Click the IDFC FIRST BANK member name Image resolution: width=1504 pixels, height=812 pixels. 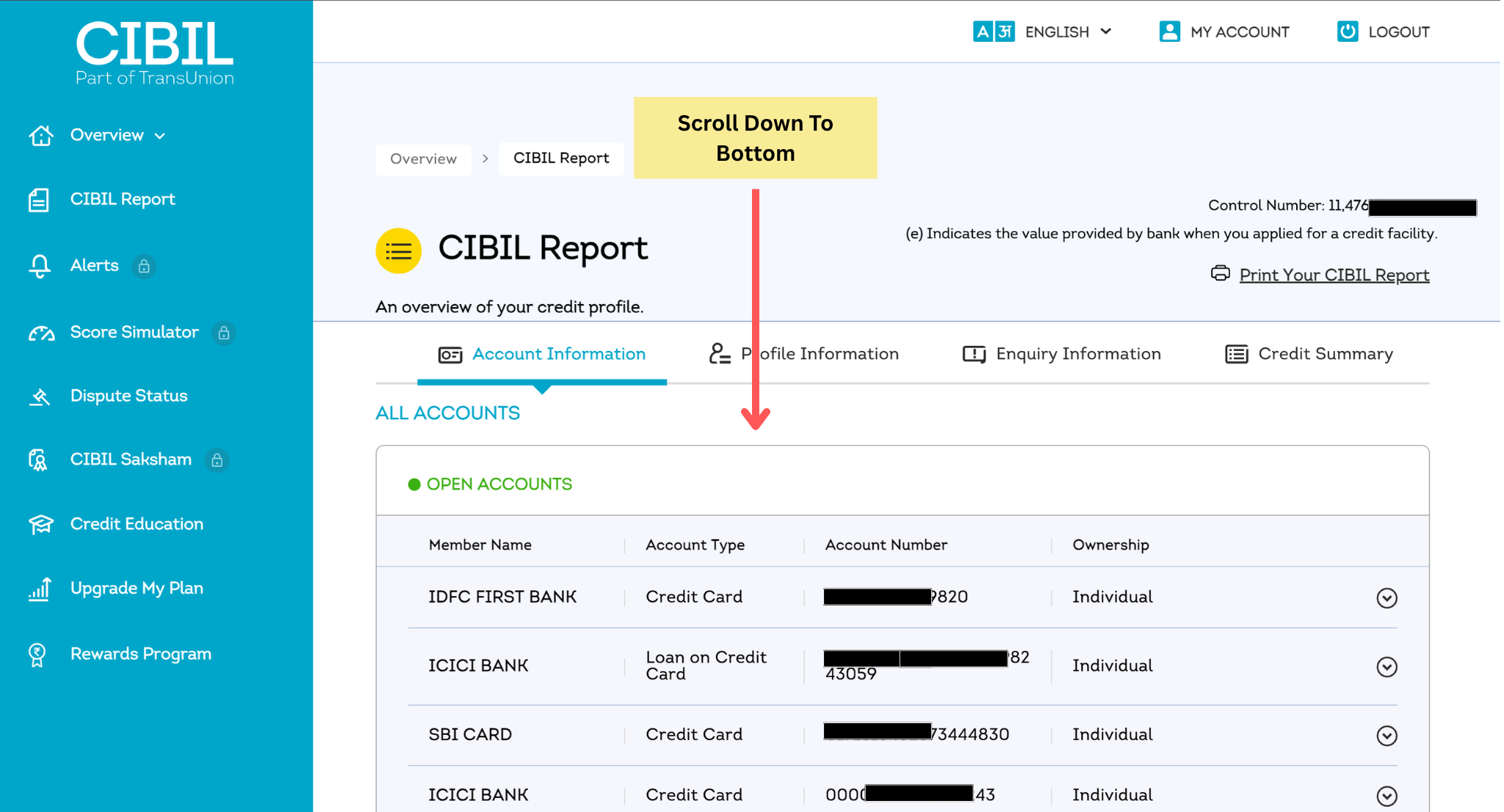[x=502, y=597]
